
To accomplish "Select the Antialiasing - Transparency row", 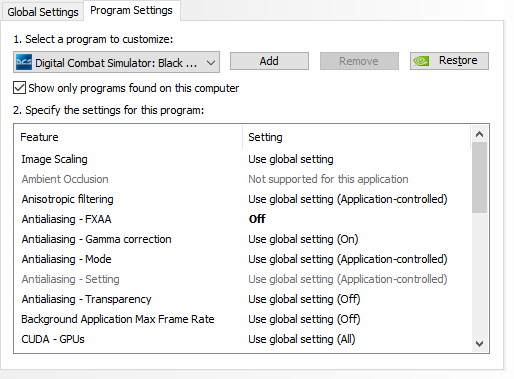I will [x=242, y=299].
